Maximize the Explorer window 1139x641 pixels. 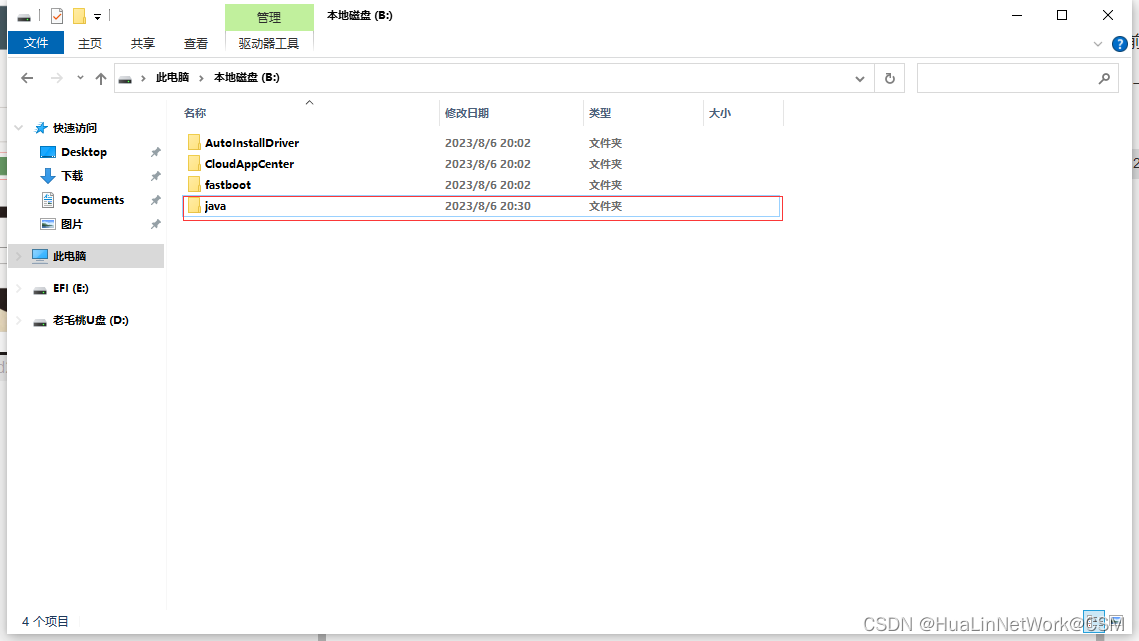(x=1062, y=15)
